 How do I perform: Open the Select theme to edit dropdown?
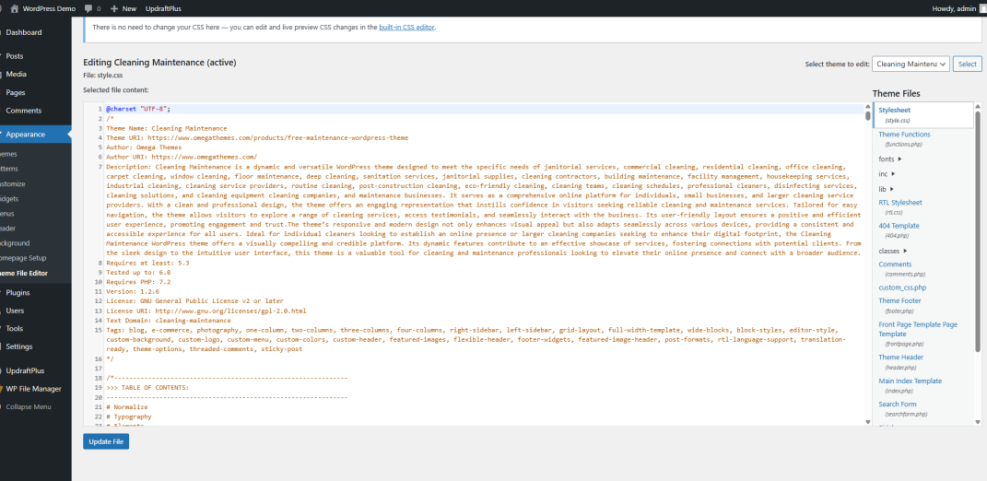tap(910, 64)
